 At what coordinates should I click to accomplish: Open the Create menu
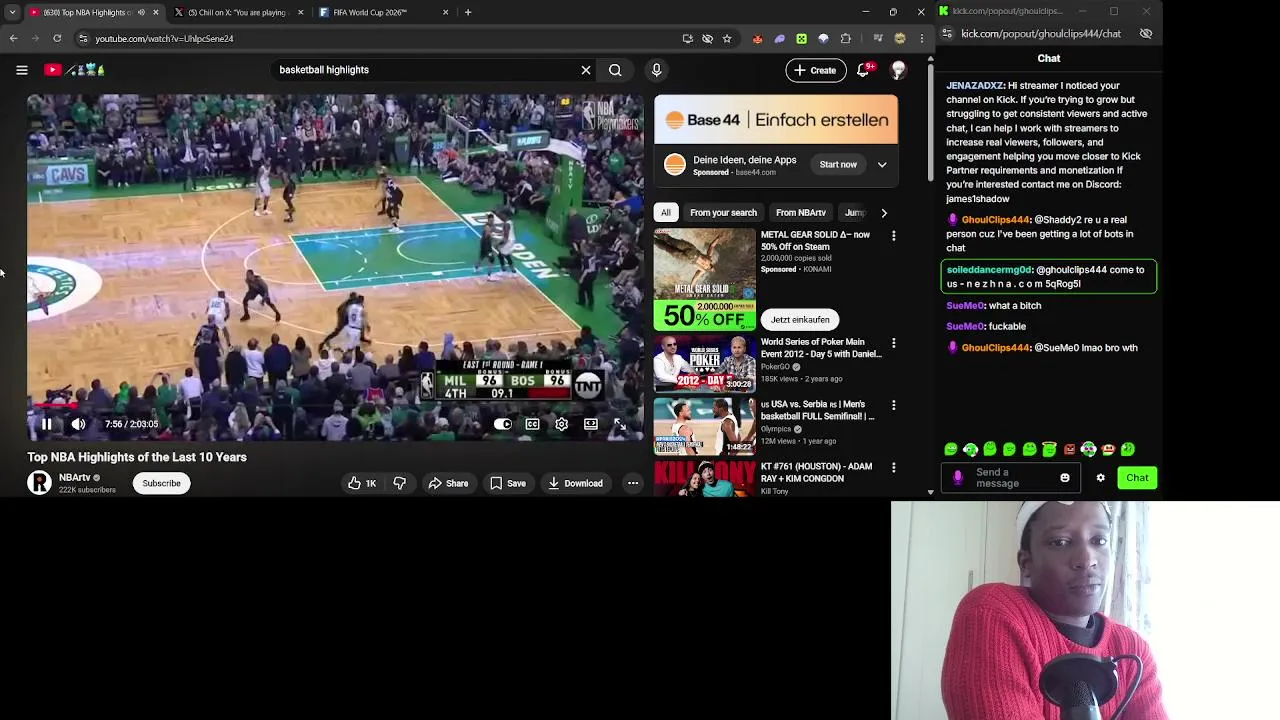tap(816, 70)
